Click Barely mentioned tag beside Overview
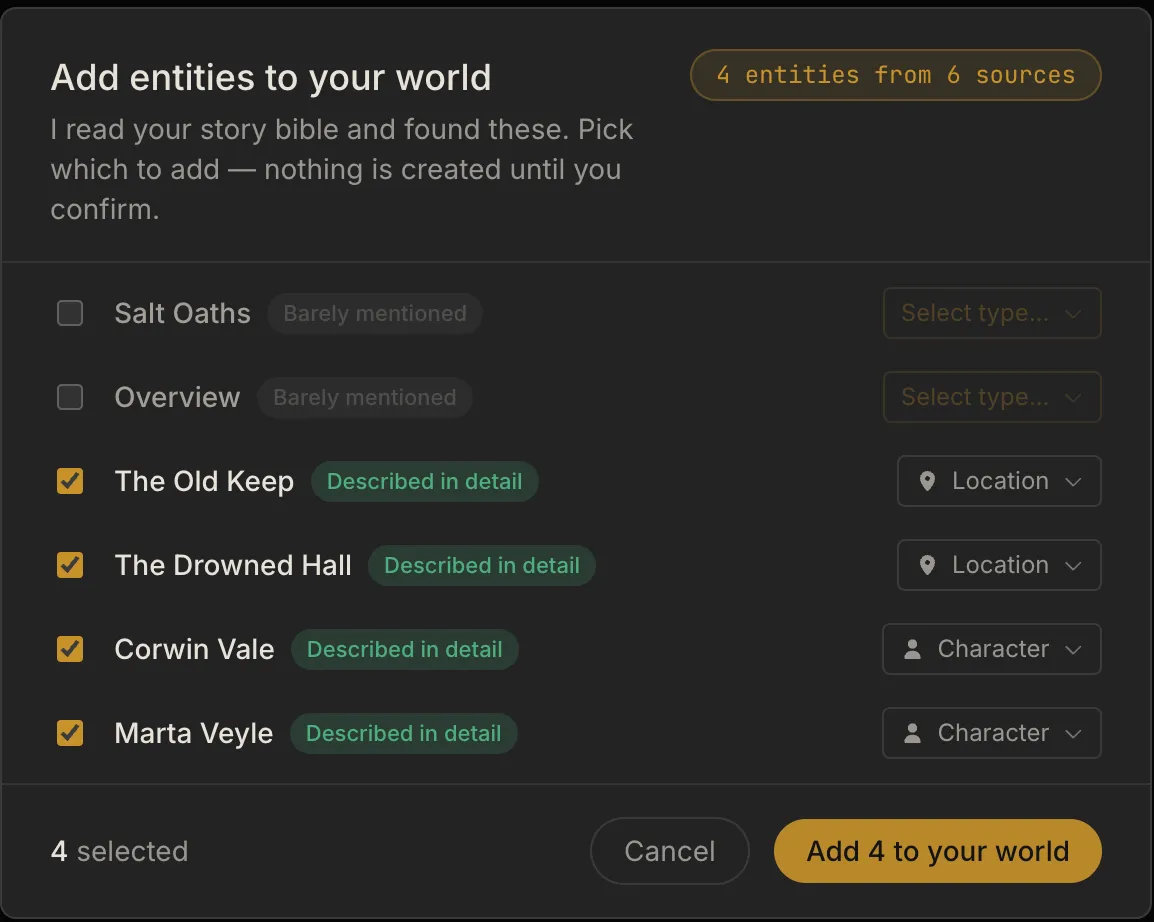 [364, 397]
